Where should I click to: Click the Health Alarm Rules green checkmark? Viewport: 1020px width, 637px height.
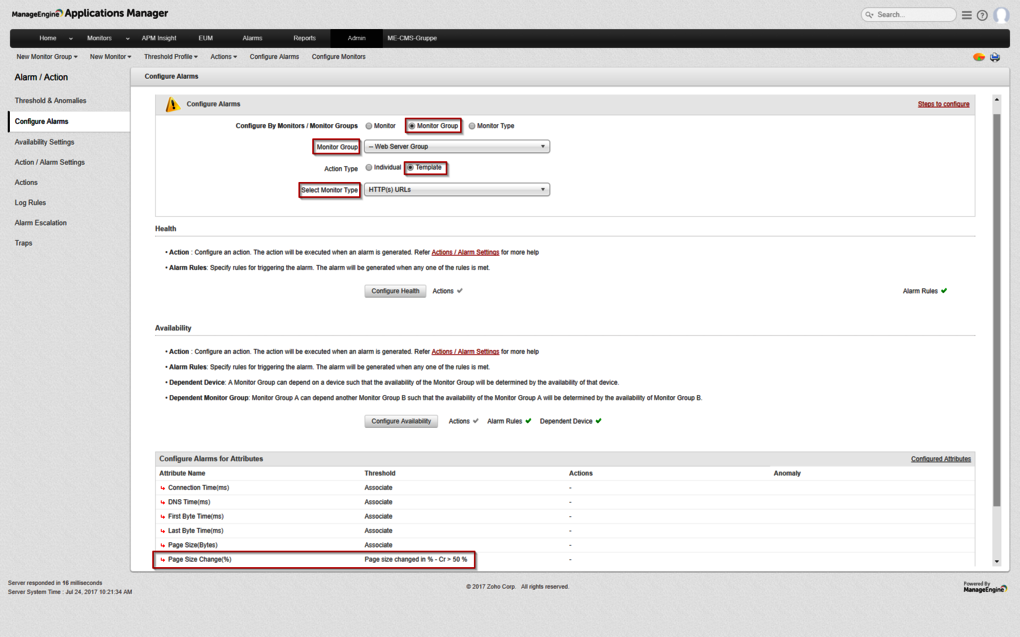(x=944, y=291)
